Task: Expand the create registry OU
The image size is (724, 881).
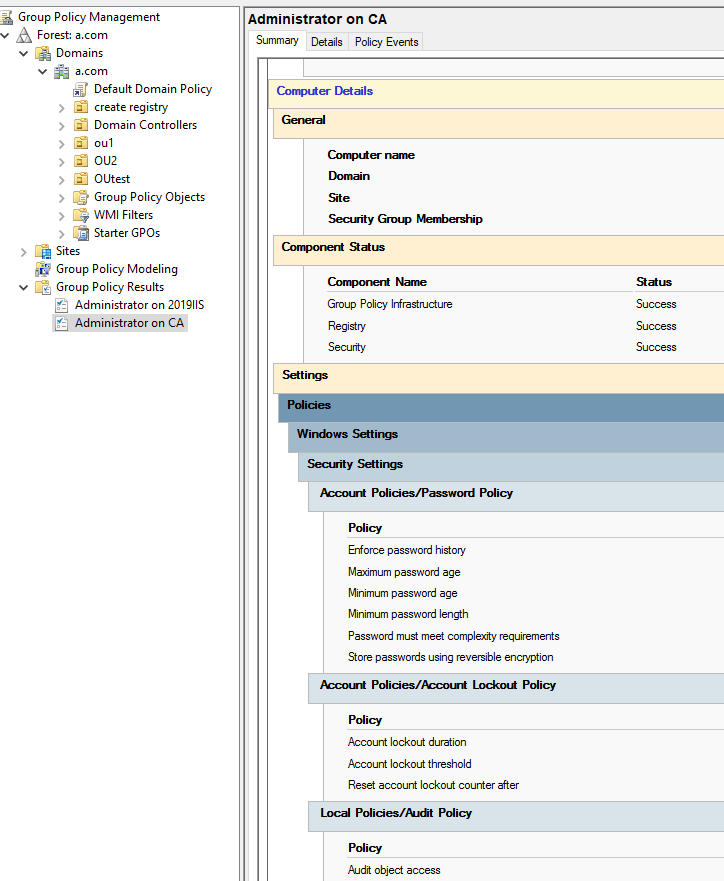Action: click(62, 108)
